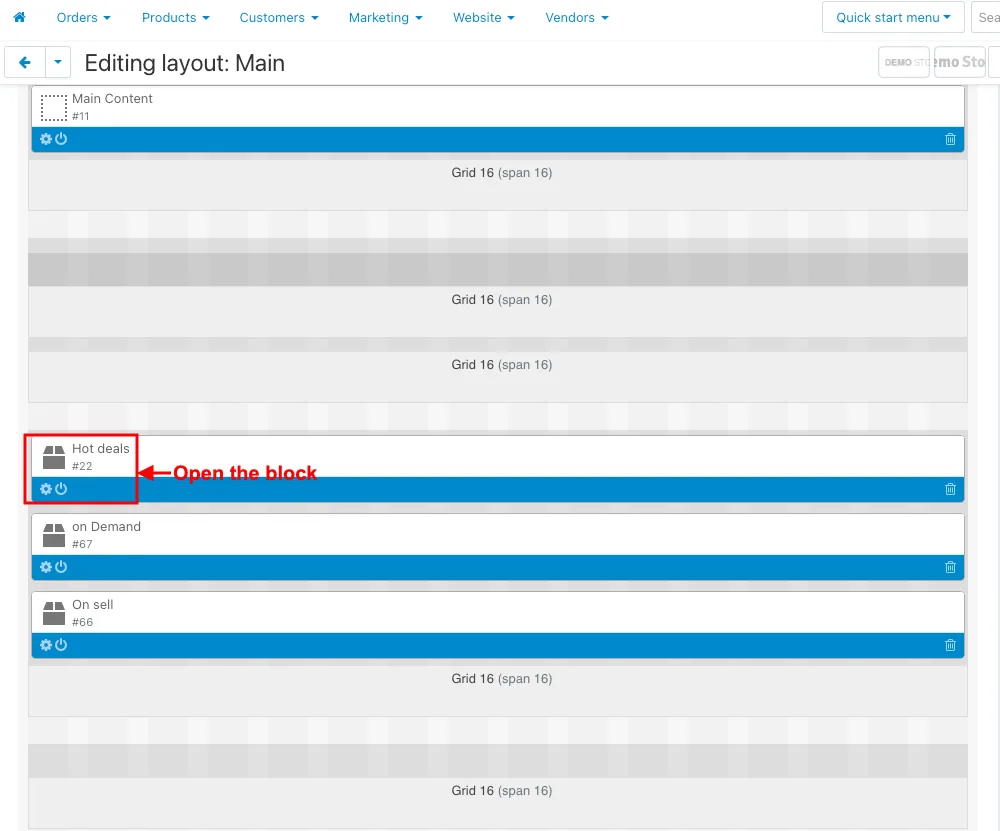Screen dimensions: 1000x831
Task: Expand the Quick start menu dropdown
Action: [x=893, y=17]
